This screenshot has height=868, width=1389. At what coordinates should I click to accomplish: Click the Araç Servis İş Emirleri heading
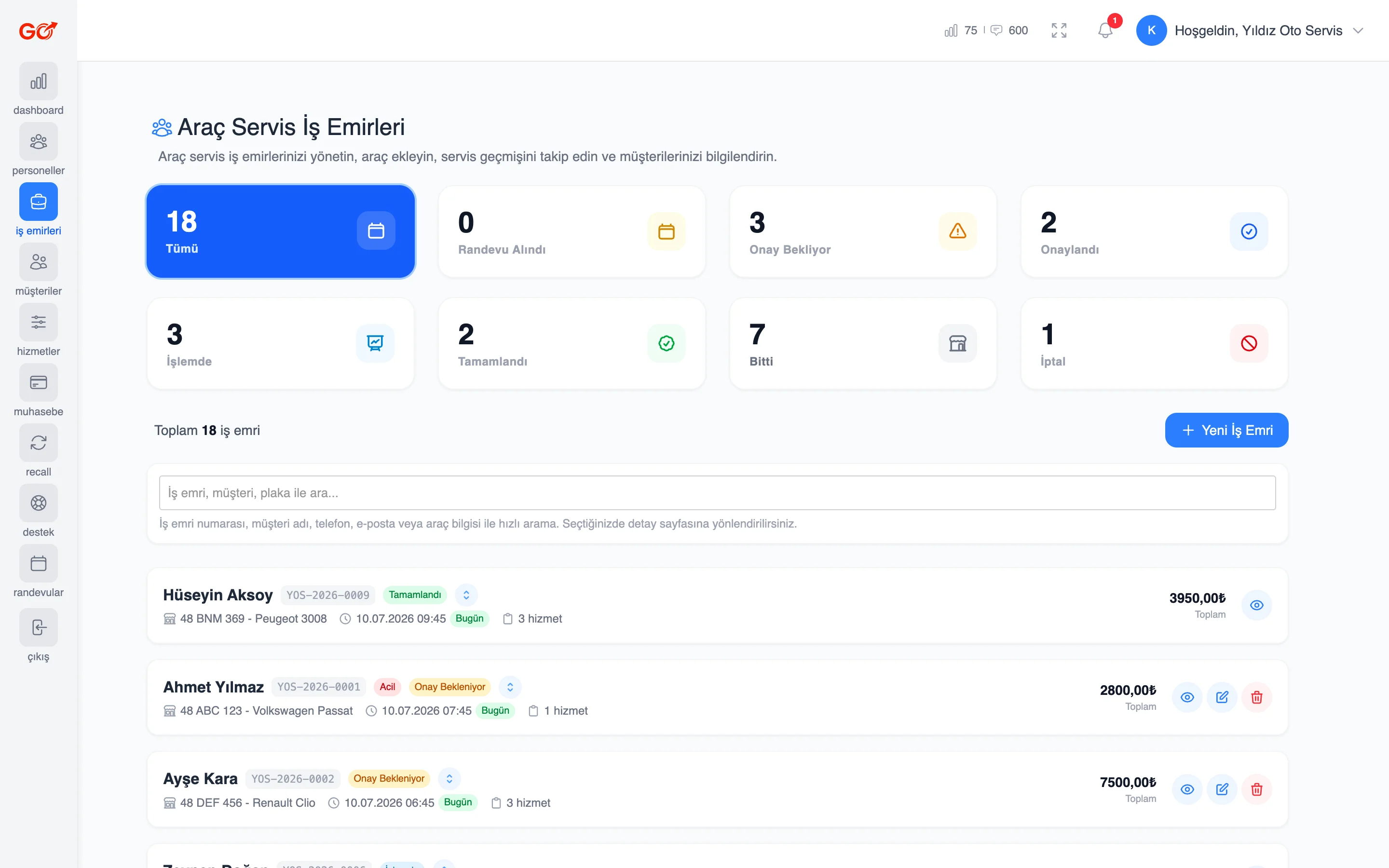[x=291, y=127]
